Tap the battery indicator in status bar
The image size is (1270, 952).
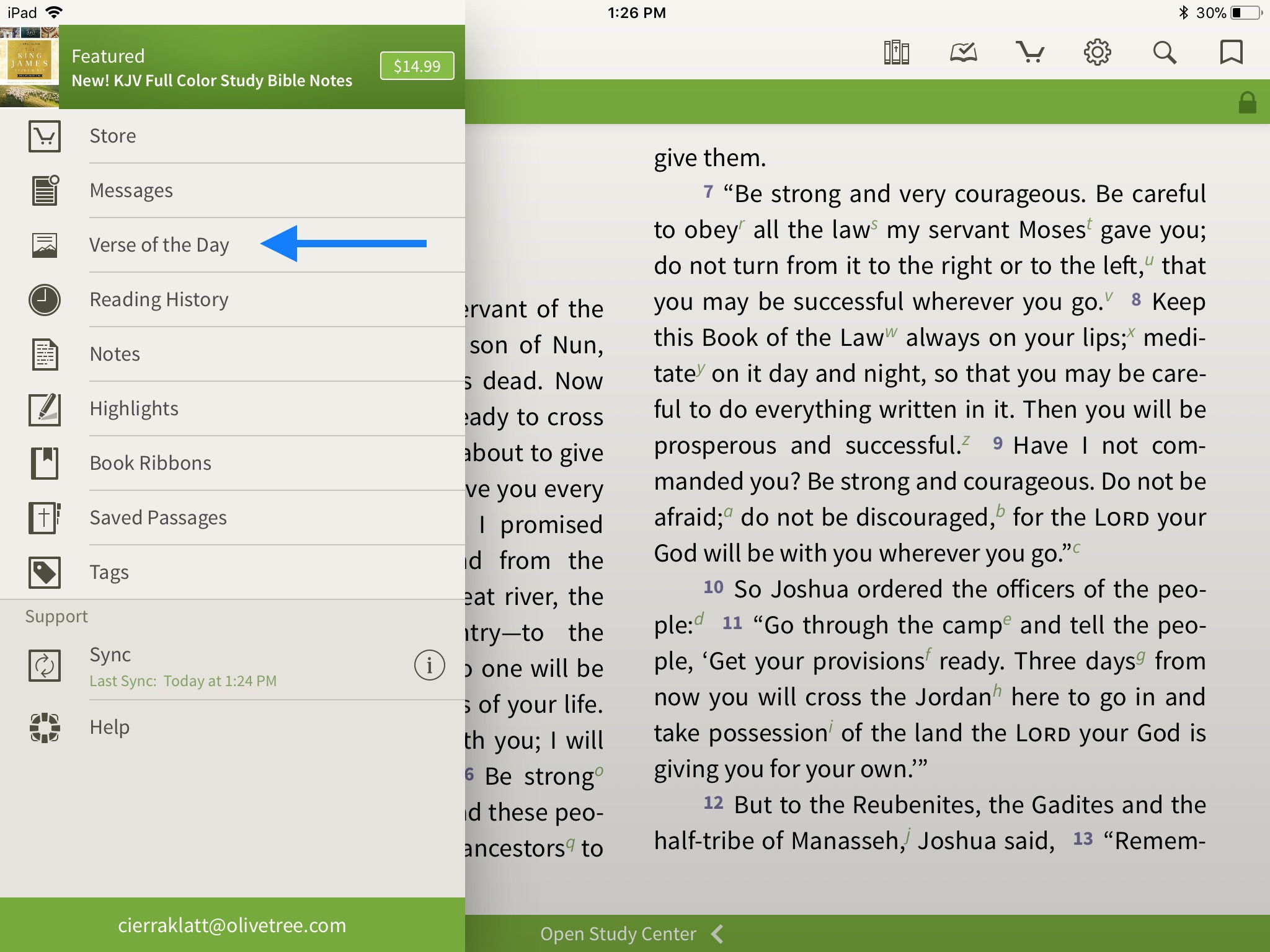tap(1246, 12)
